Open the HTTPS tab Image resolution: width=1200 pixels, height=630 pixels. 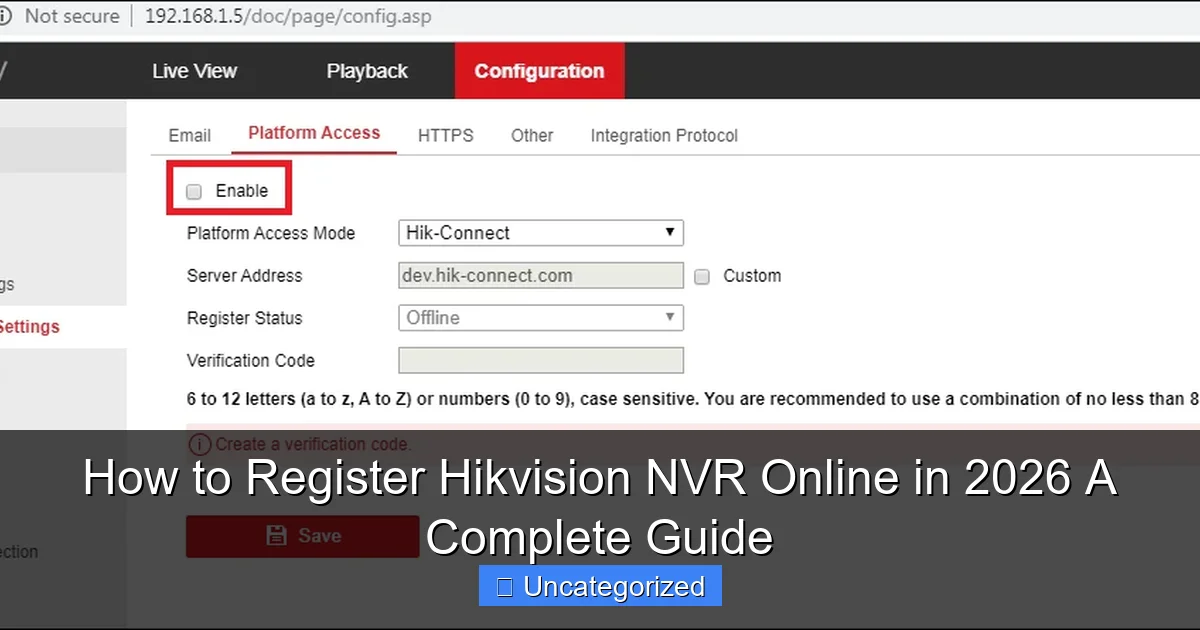click(445, 135)
